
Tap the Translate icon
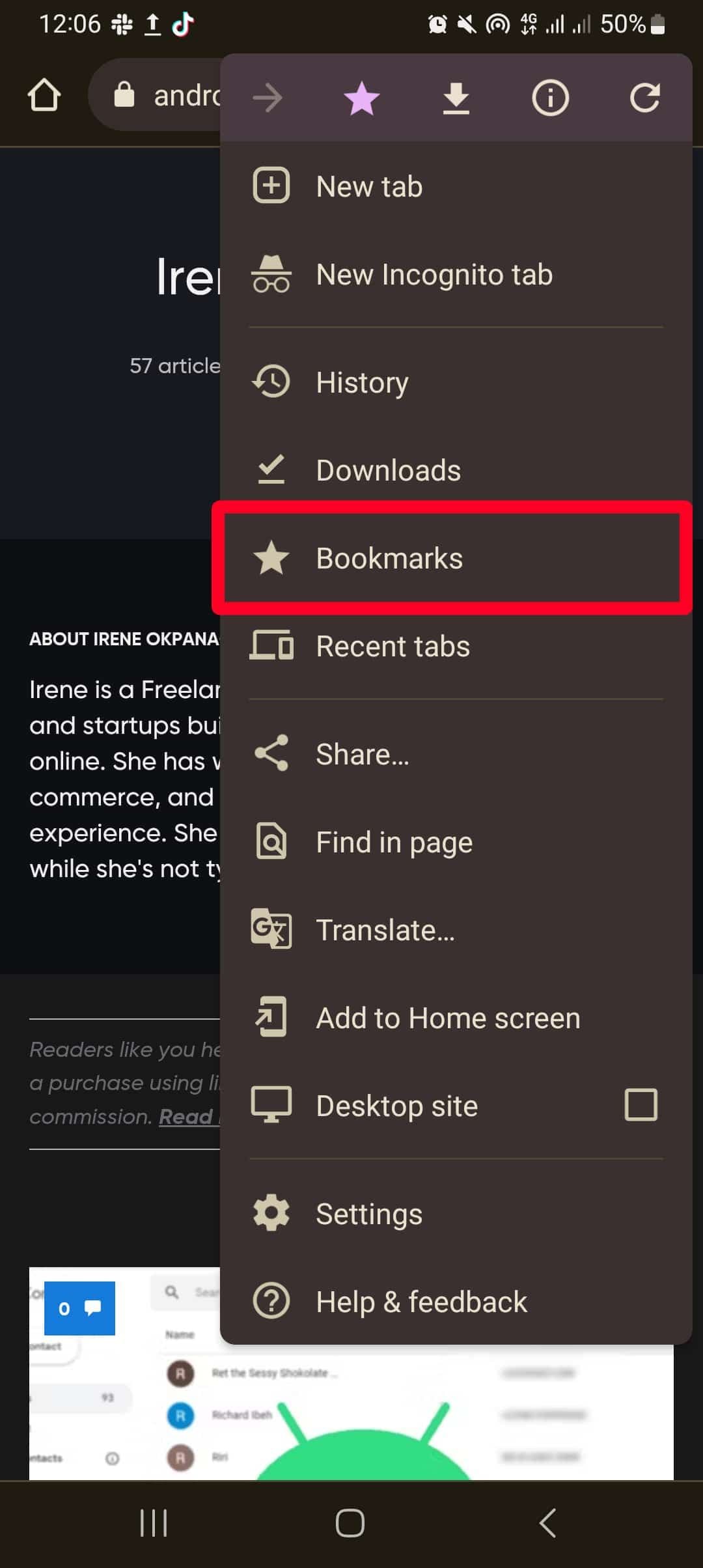[271, 929]
